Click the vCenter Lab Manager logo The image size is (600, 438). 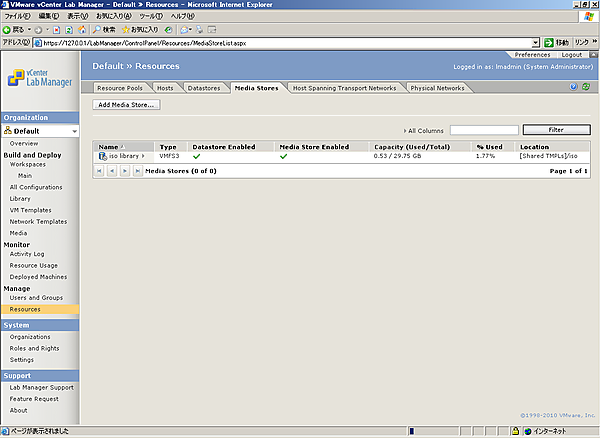tap(40, 78)
